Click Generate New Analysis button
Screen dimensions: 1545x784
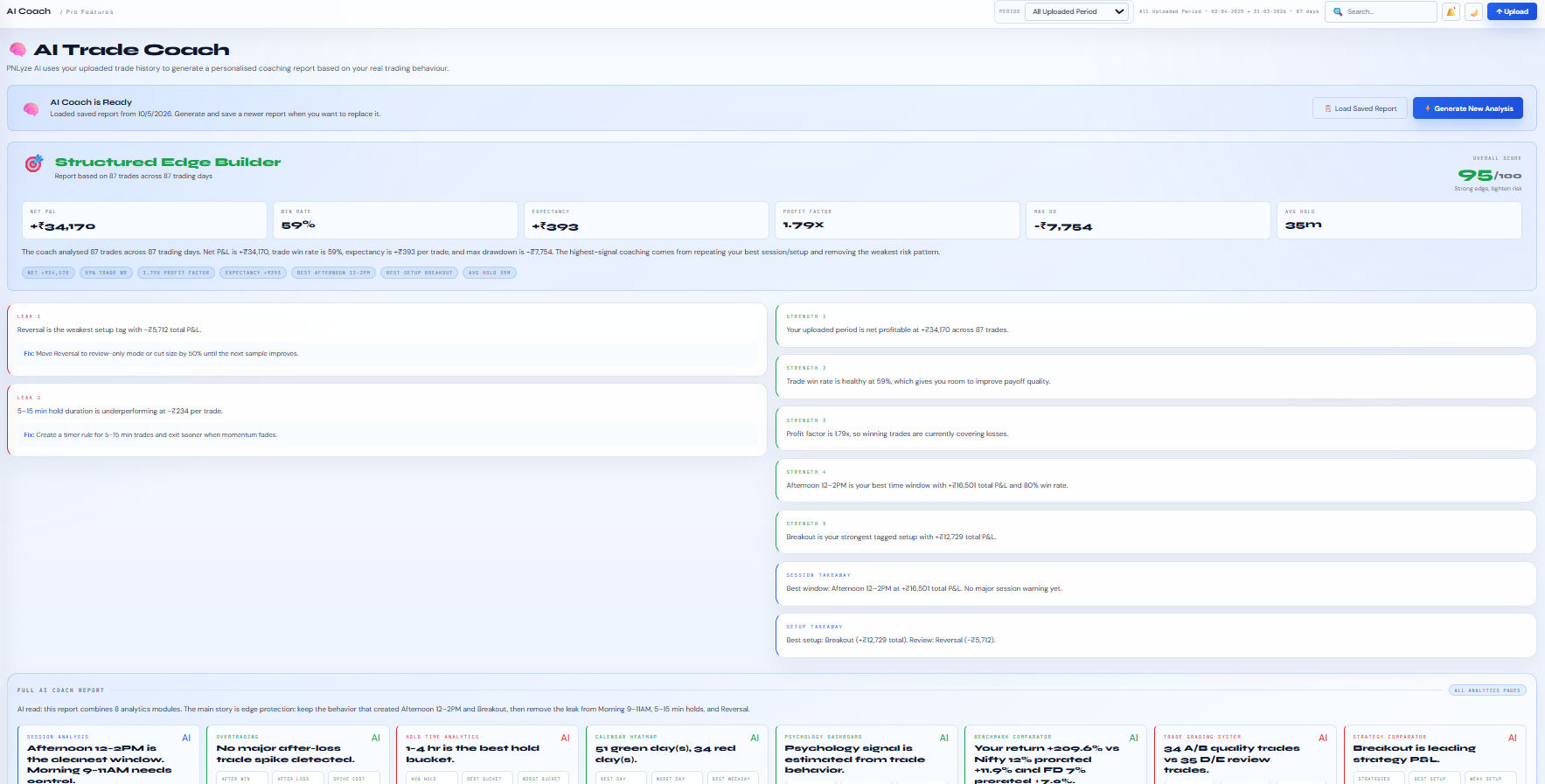[1468, 108]
